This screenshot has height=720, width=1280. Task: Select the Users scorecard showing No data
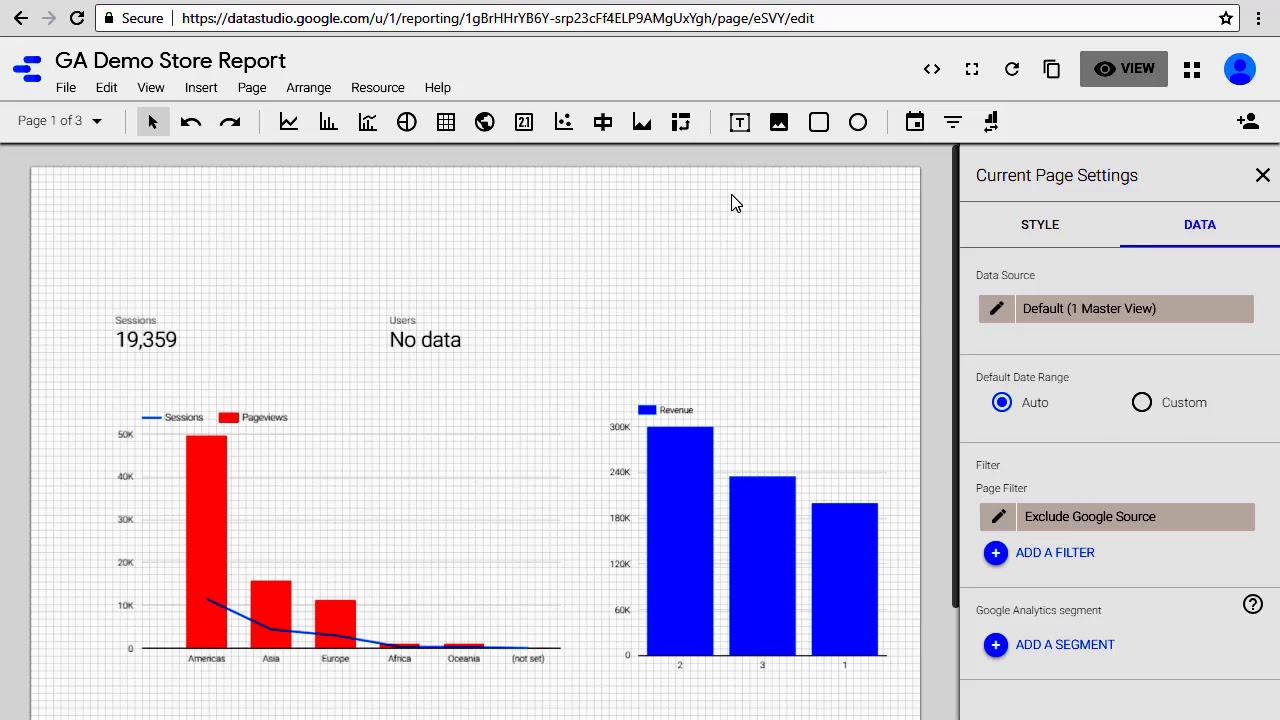tap(425, 333)
